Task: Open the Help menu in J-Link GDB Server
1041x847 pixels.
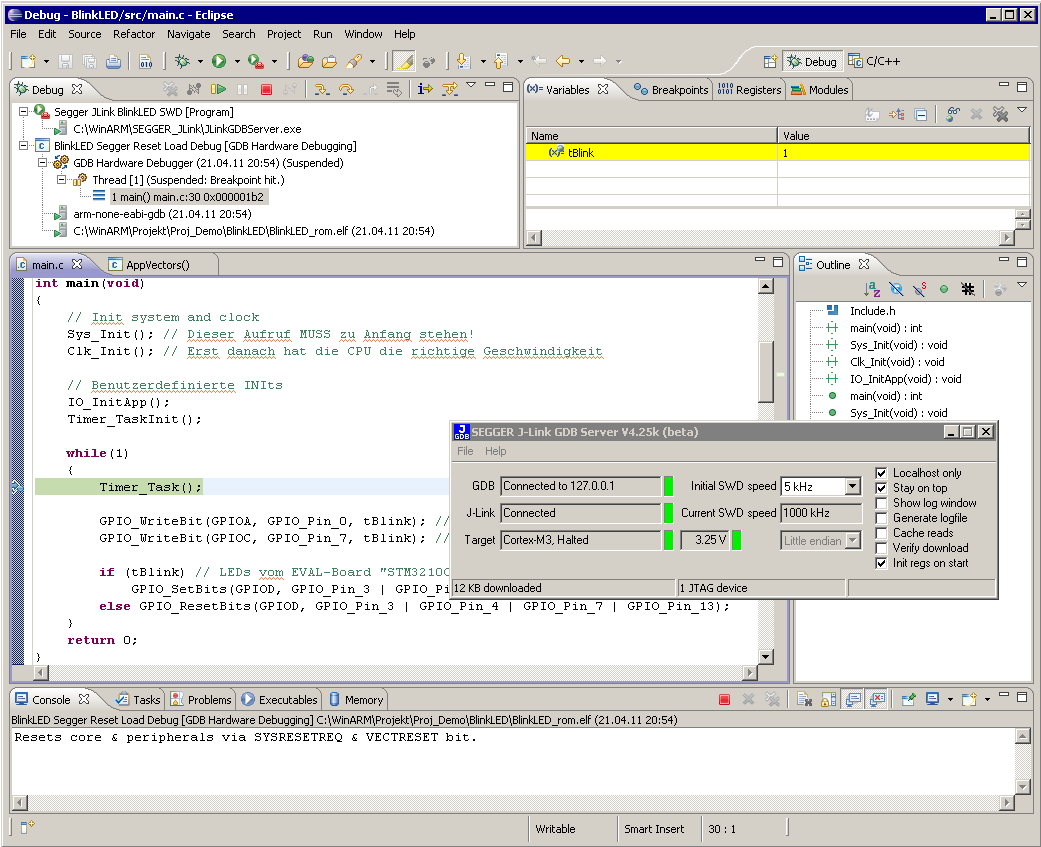Action: point(495,451)
